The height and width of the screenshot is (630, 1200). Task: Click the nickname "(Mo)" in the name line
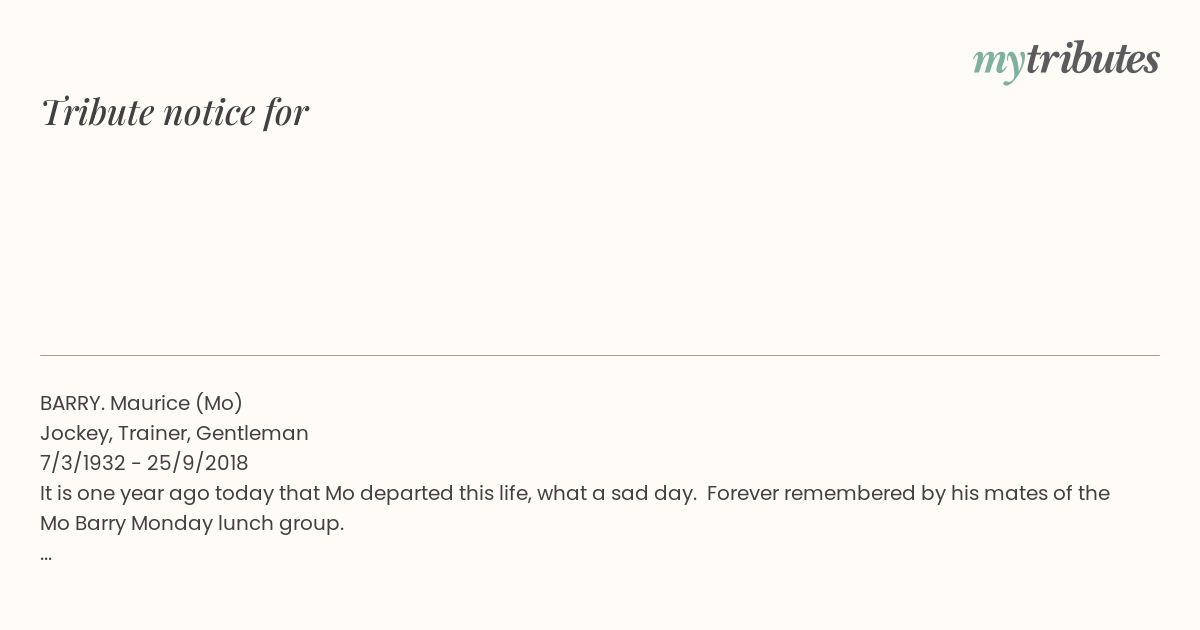(x=219, y=403)
